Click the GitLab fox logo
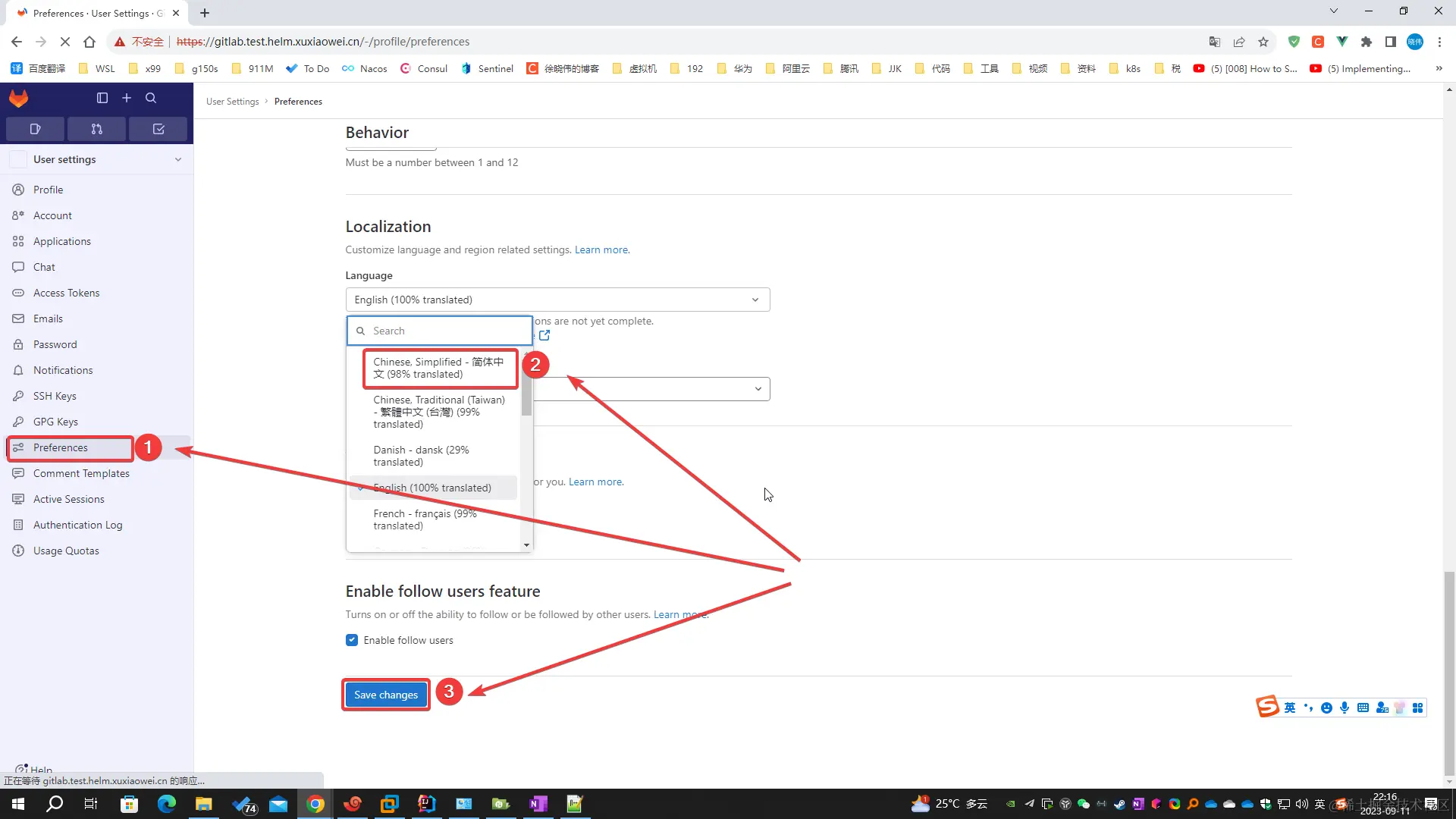Screen dimensions: 1456x819 coord(18,98)
